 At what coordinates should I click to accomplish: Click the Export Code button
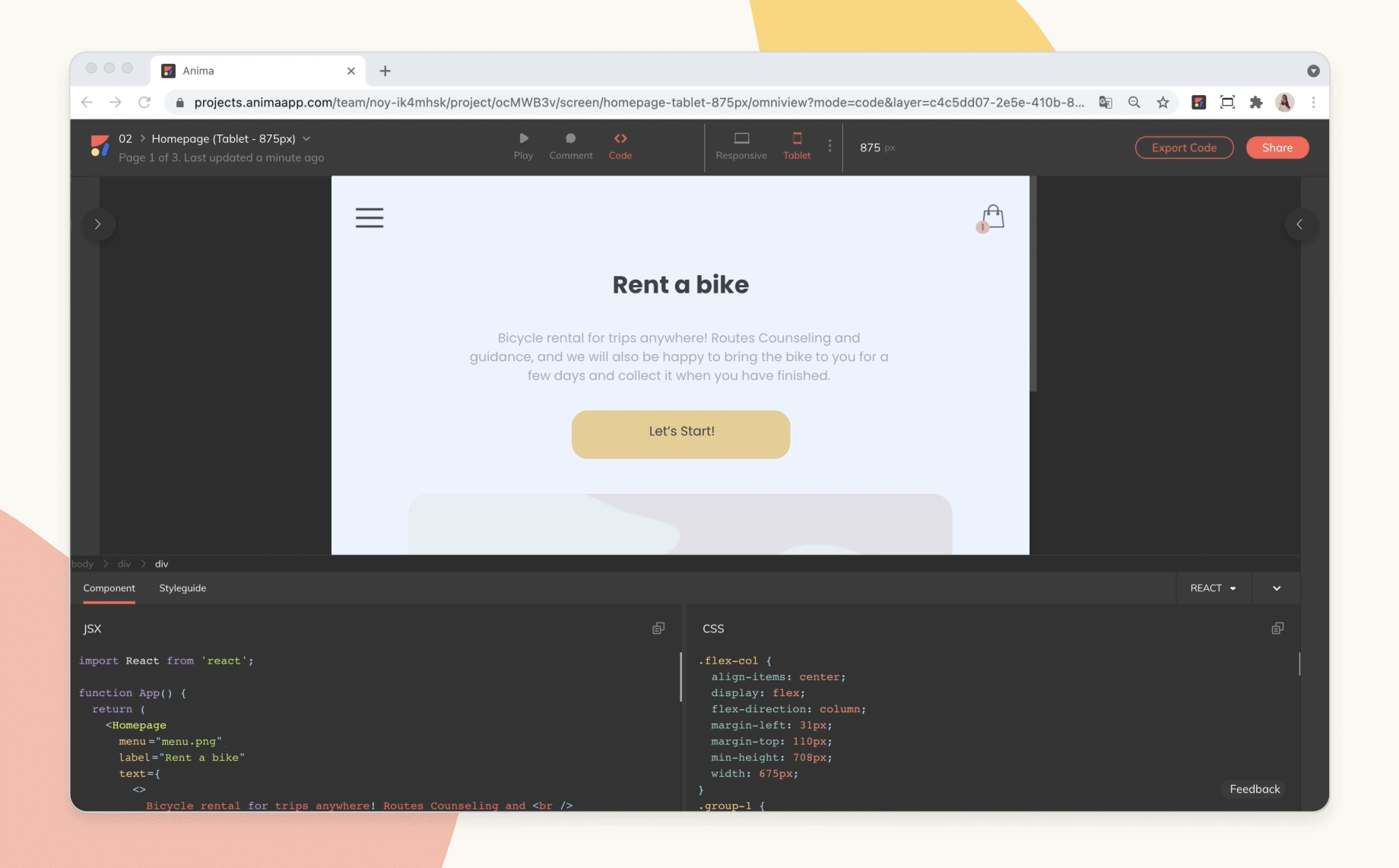(1184, 147)
